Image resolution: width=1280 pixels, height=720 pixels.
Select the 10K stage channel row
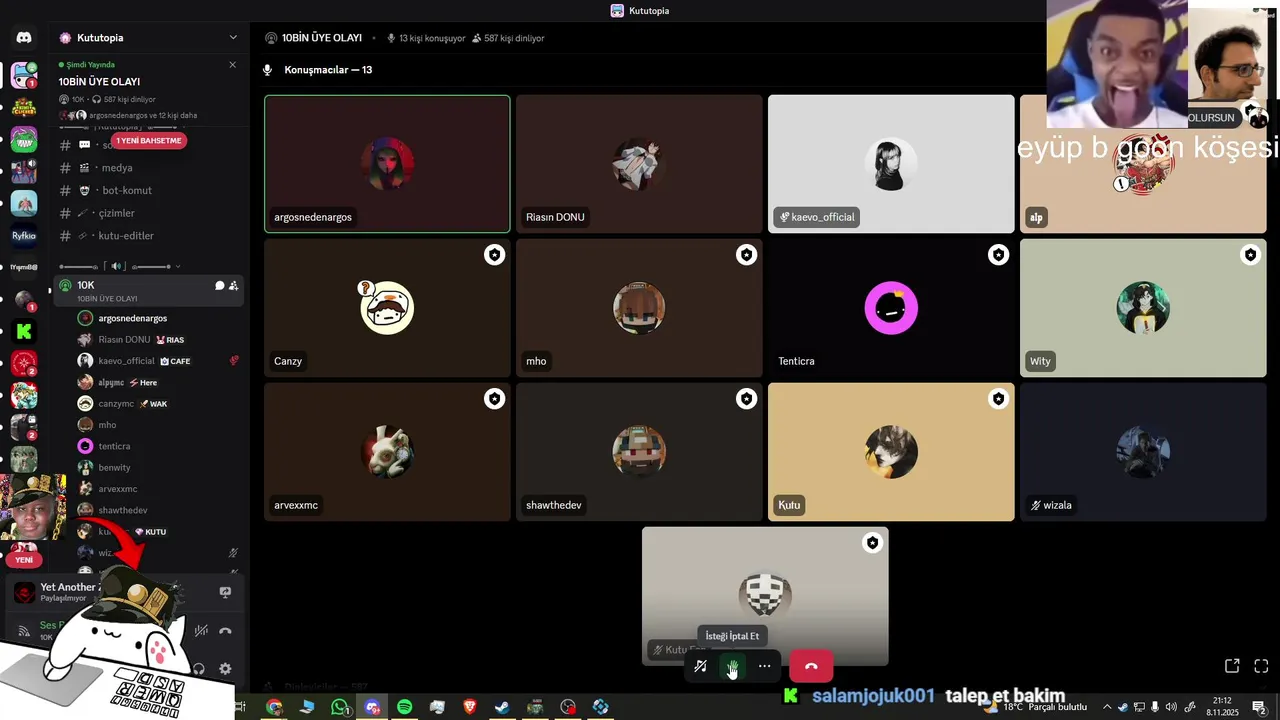[x=148, y=290]
